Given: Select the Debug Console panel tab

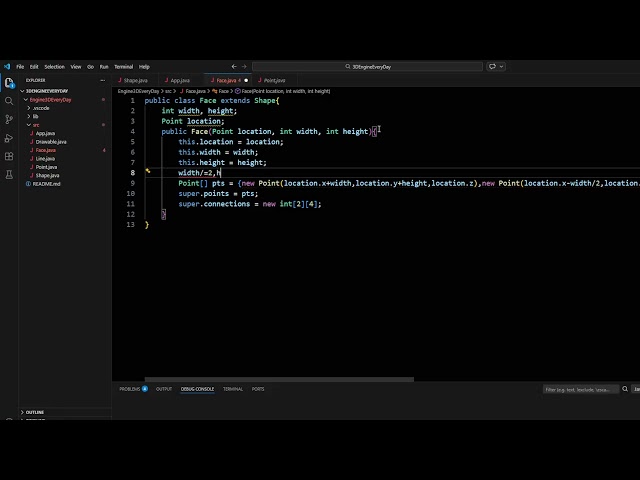Looking at the screenshot, I should (x=197, y=389).
